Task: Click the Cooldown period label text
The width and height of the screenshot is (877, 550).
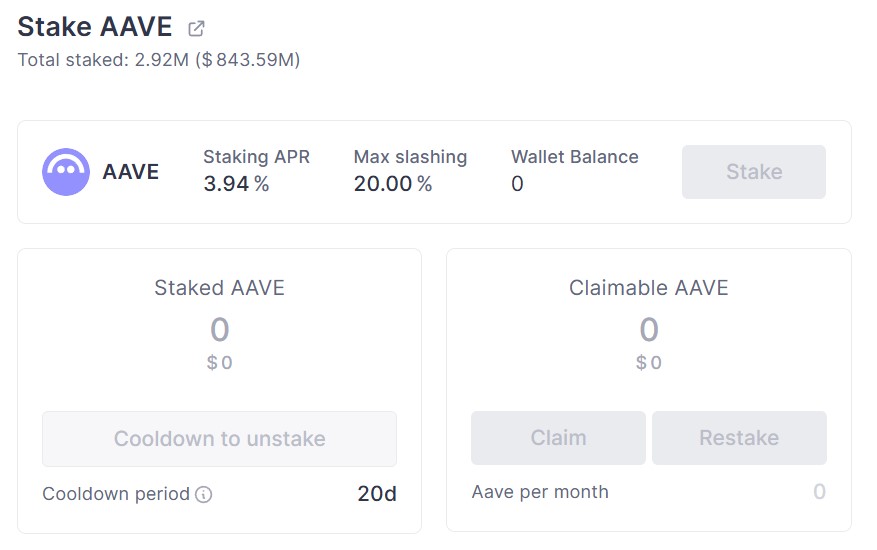Action: tap(116, 494)
